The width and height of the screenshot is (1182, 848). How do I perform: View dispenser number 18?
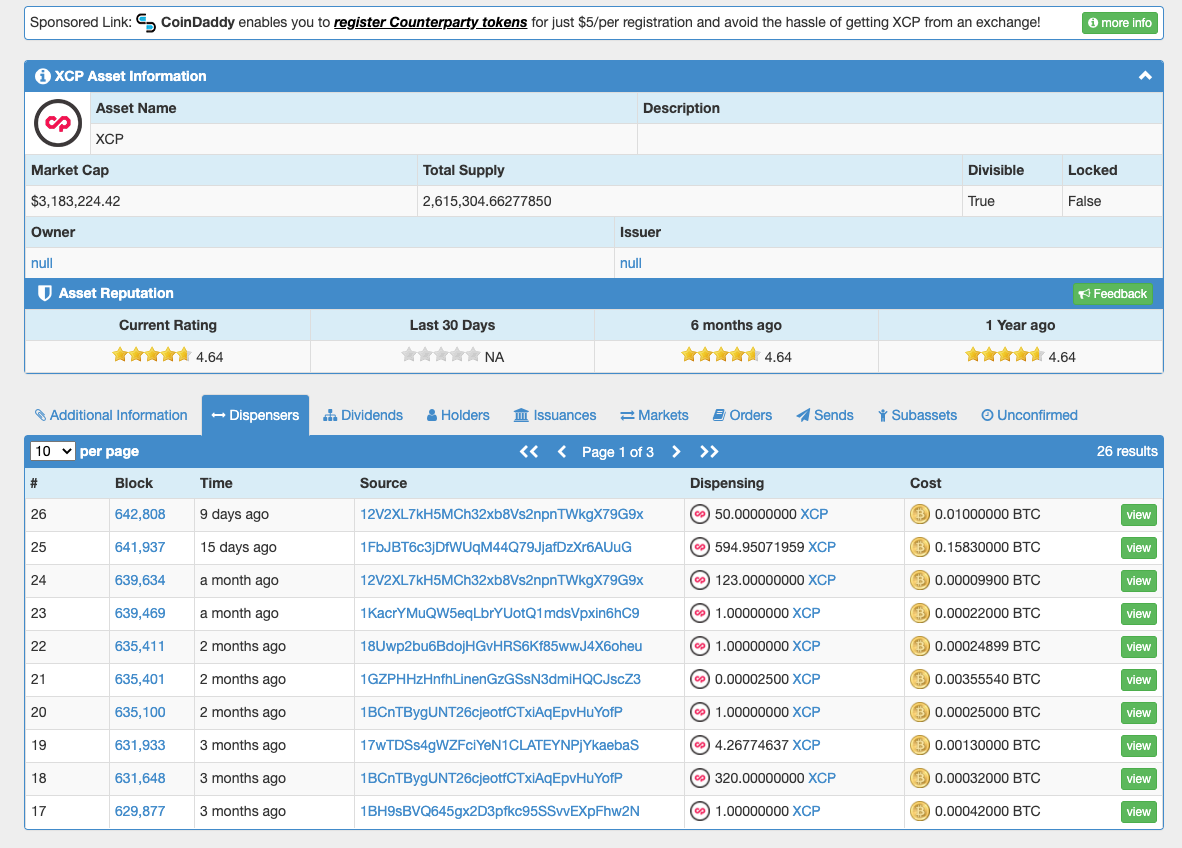[x=1138, y=779]
